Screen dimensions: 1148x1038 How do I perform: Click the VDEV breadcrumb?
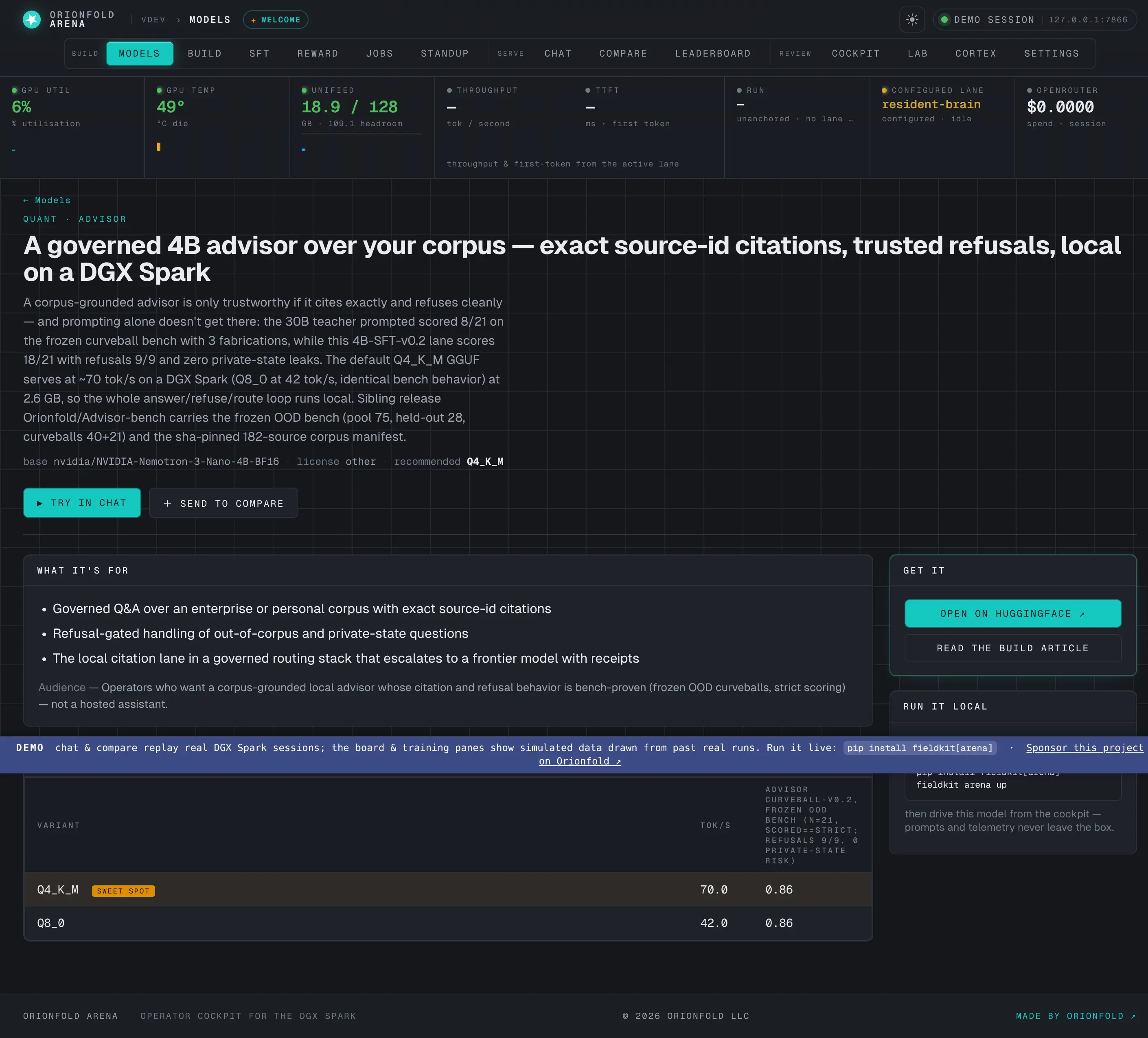(153, 20)
